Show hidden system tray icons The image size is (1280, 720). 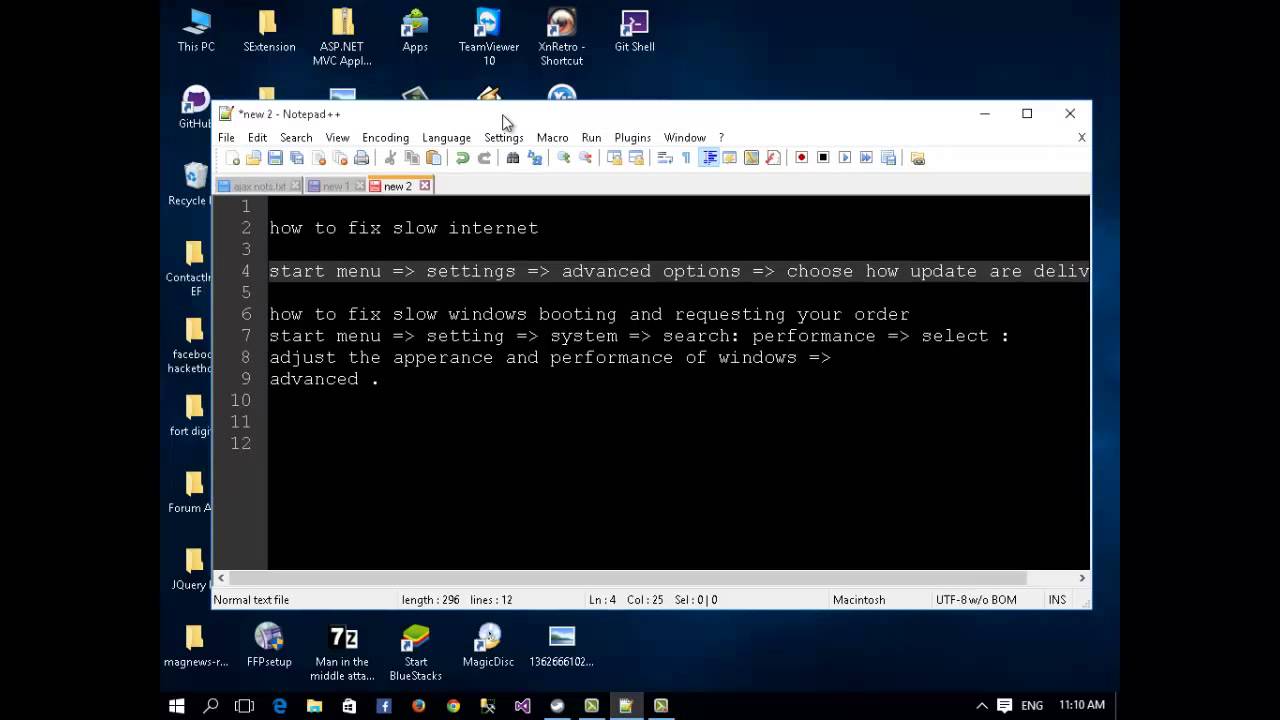[x=982, y=705]
